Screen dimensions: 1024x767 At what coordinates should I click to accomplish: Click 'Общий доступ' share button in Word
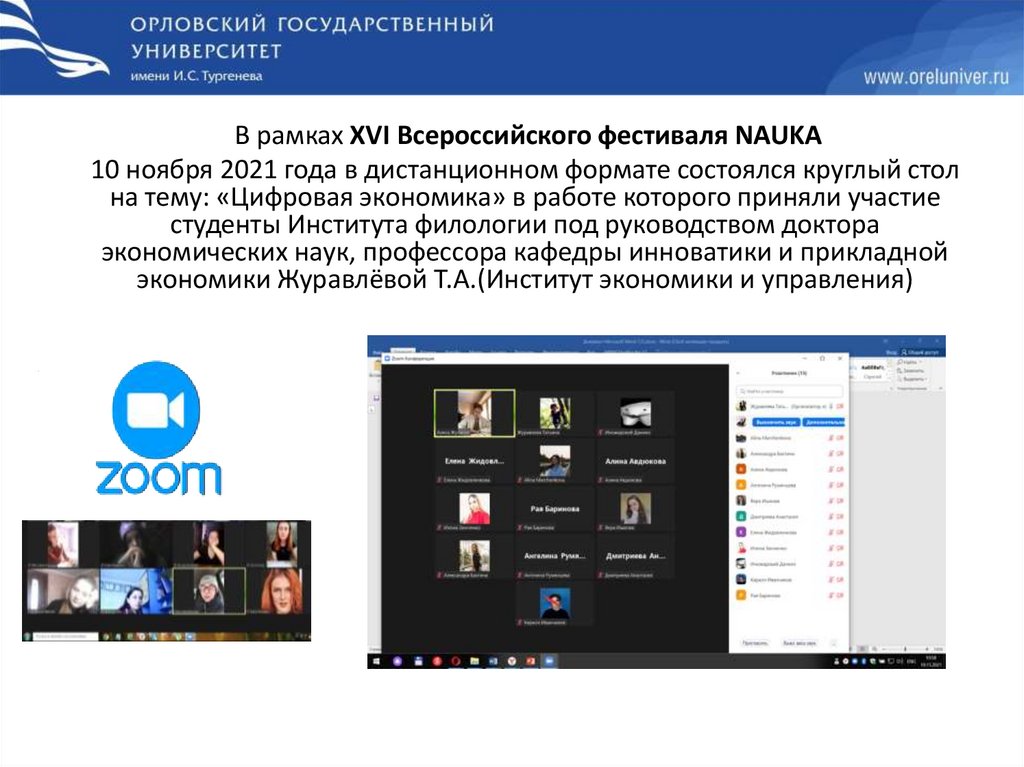point(920,353)
